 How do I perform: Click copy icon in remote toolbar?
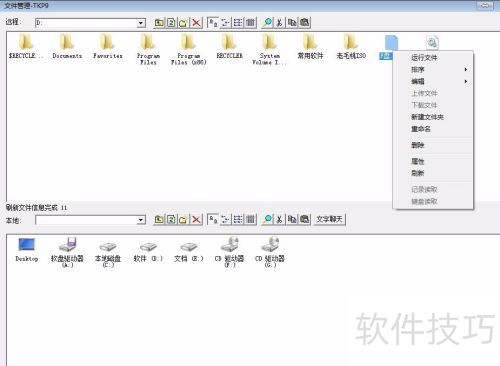pyautogui.click(x=292, y=23)
